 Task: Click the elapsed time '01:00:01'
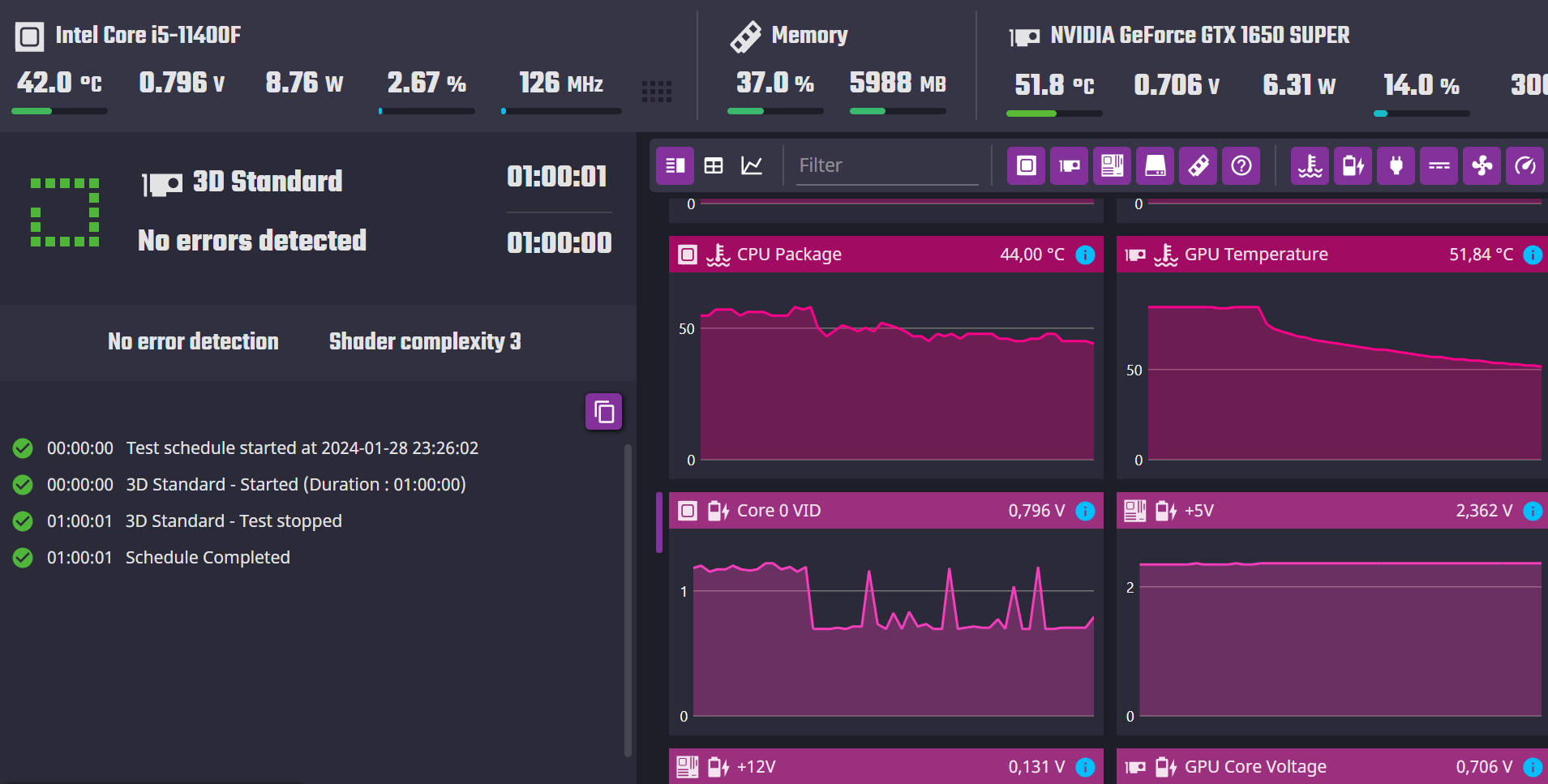click(x=557, y=177)
